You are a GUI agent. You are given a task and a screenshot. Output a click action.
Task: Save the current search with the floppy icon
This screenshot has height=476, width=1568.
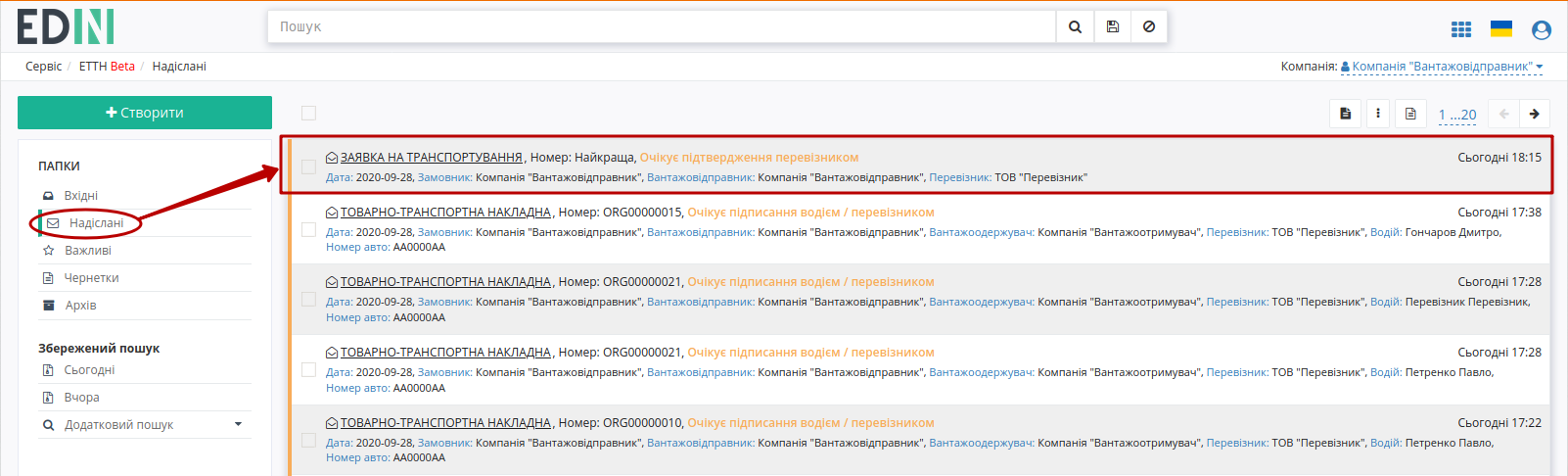tap(1113, 27)
